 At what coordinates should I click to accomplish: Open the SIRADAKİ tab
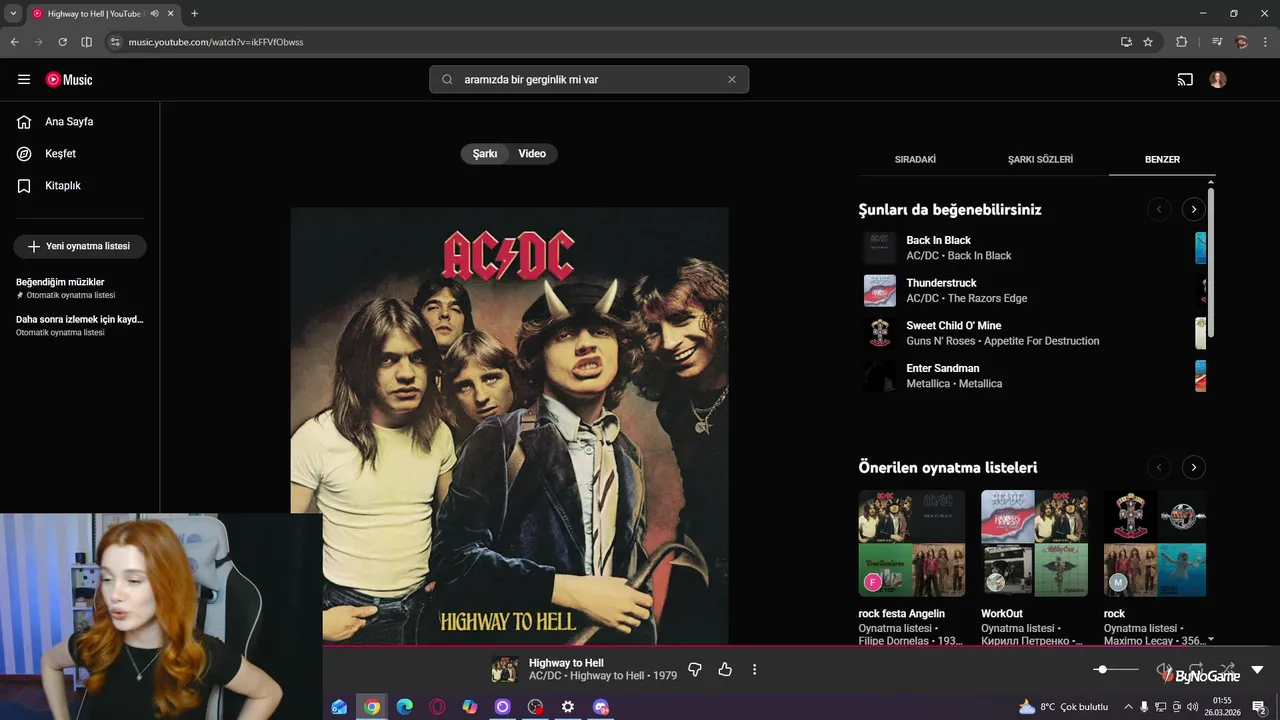click(x=915, y=159)
